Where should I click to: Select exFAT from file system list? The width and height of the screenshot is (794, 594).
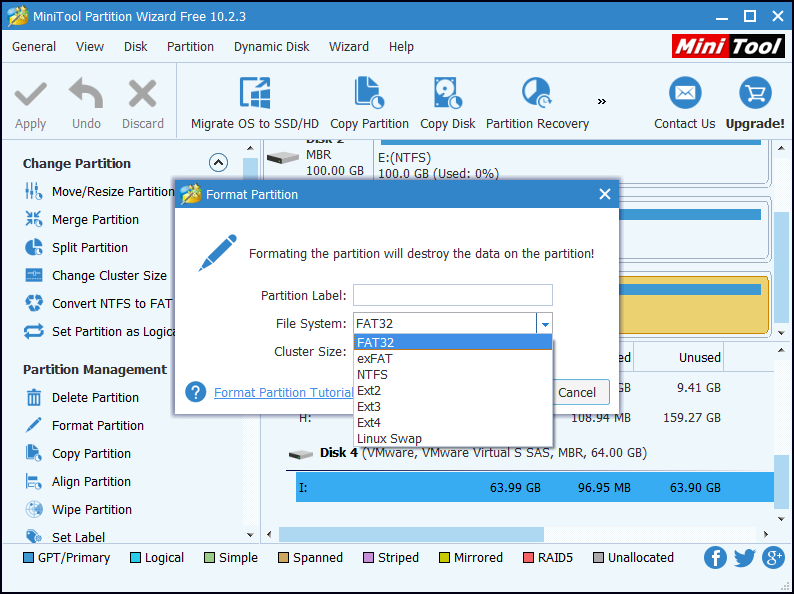click(x=453, y=359)
